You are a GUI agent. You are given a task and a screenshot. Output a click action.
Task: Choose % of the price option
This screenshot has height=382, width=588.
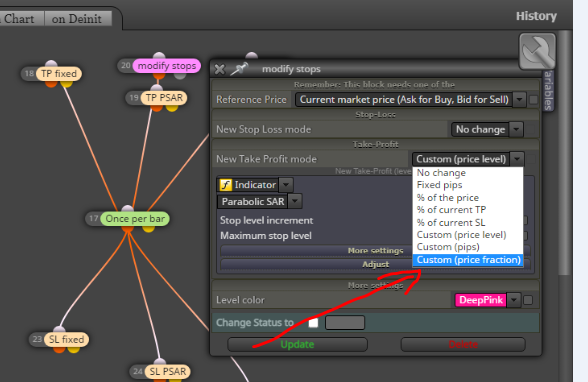[468, 198]
